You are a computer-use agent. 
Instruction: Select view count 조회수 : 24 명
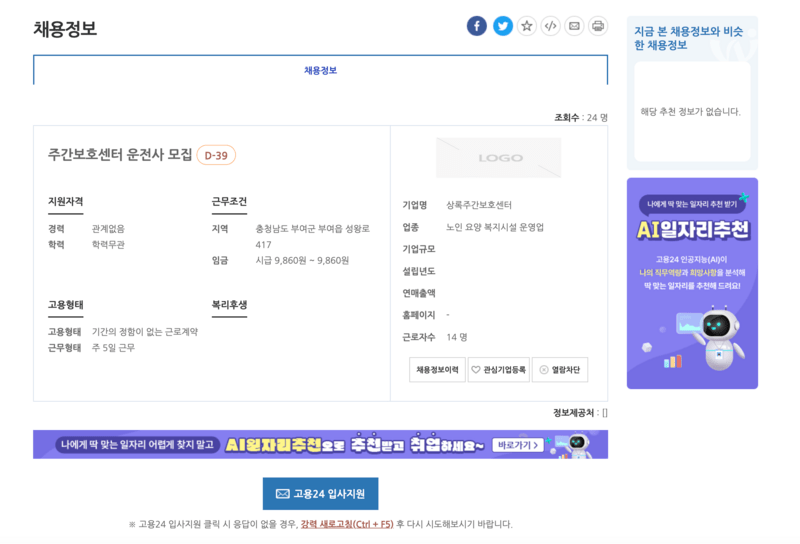581,117
